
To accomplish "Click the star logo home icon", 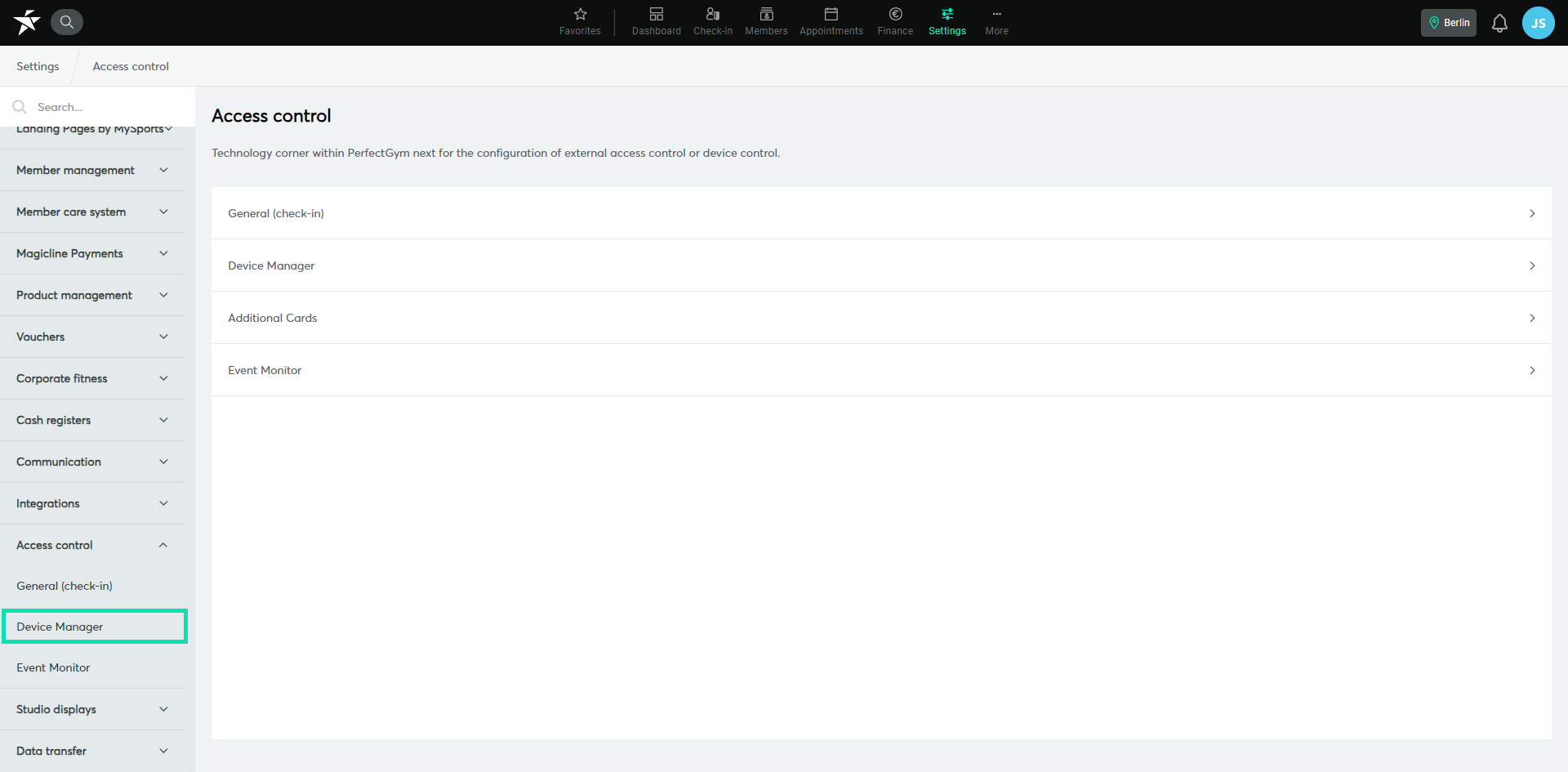I will click(26, 22).
